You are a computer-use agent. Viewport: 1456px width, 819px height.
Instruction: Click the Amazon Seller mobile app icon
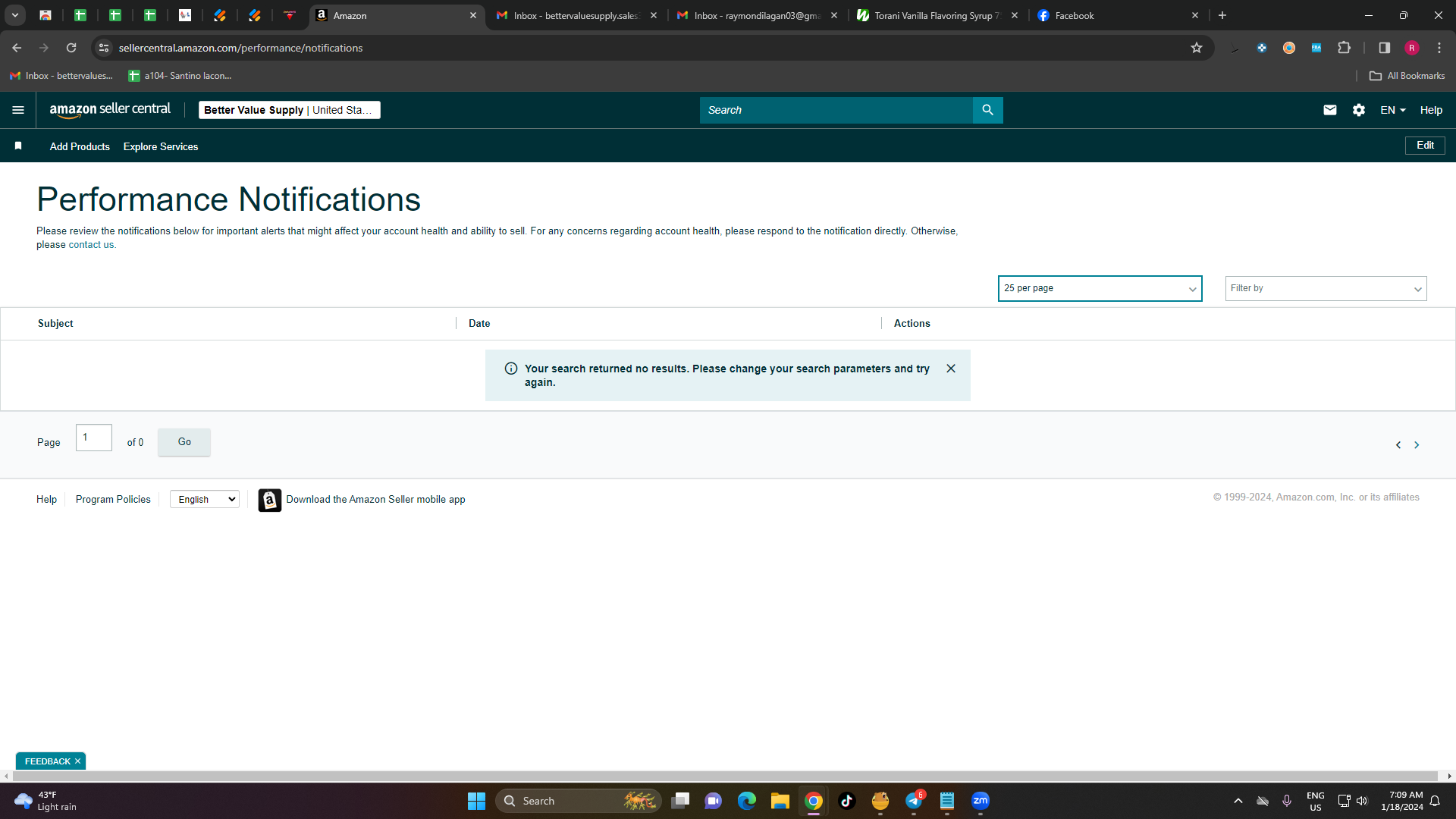pyautogui.click(x=269, y=500)
